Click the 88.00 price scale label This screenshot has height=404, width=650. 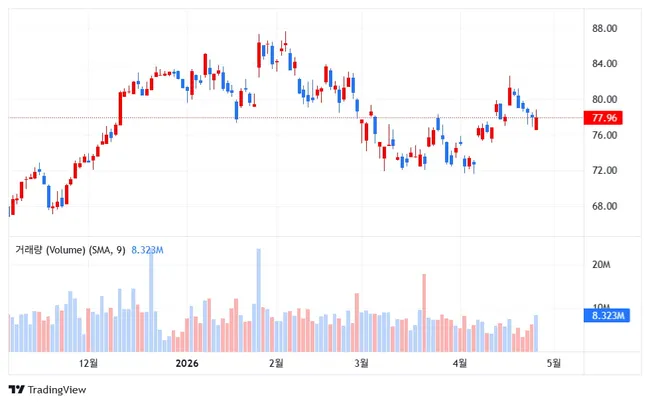[x=603, y=29]
